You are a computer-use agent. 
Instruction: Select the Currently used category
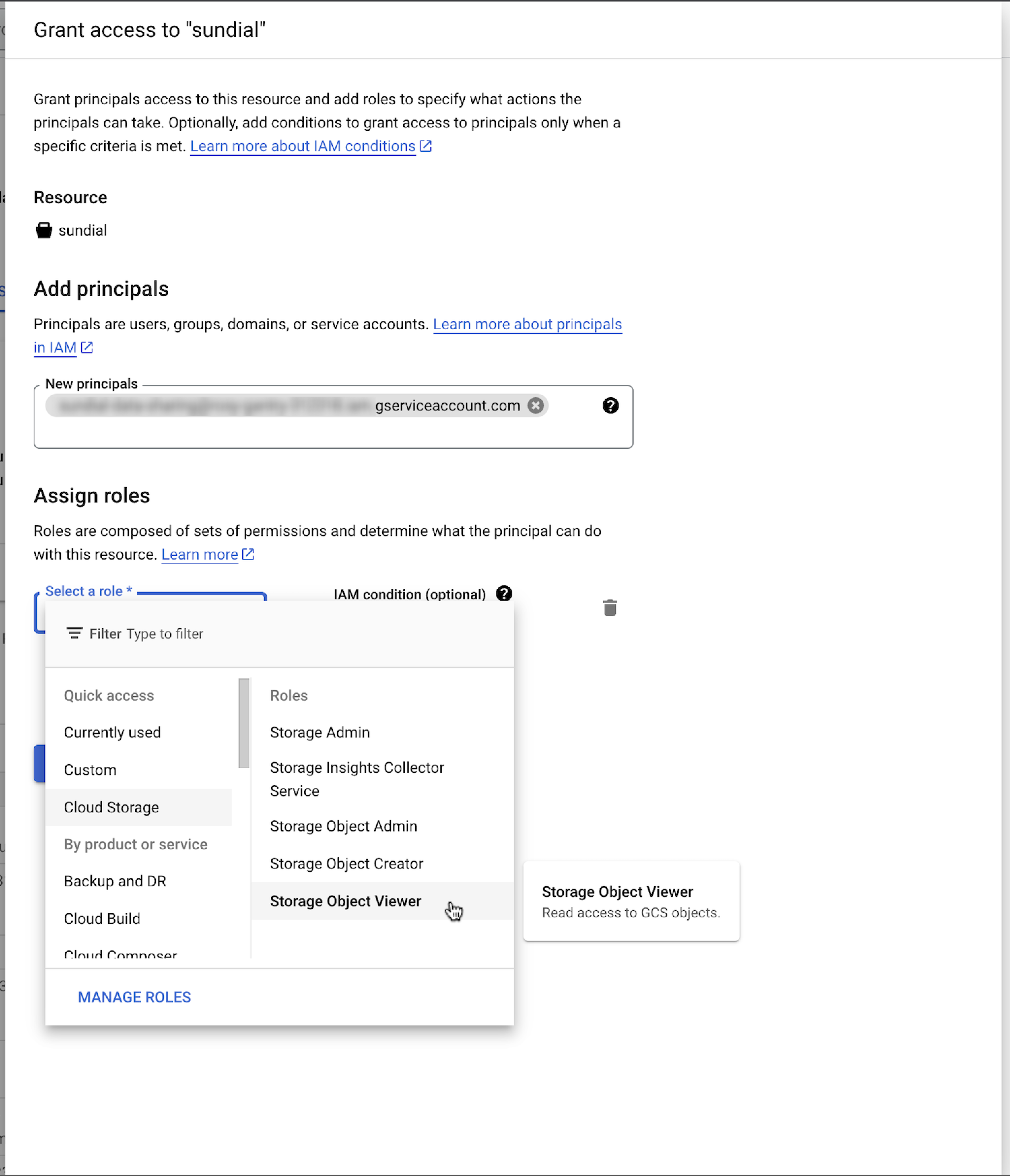coord(112,732)
